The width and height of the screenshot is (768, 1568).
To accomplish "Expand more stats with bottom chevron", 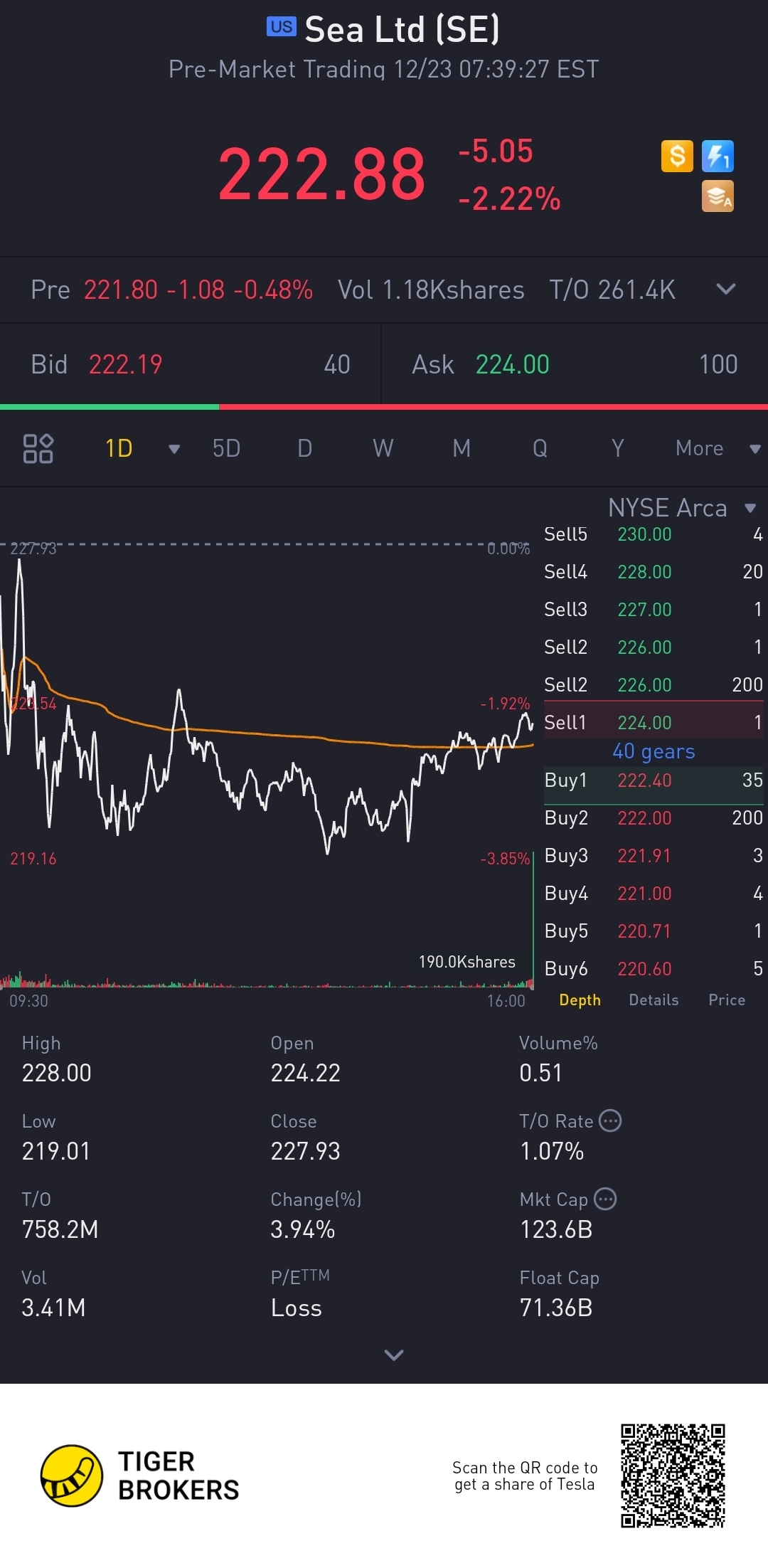I will tap(393, 1355).
